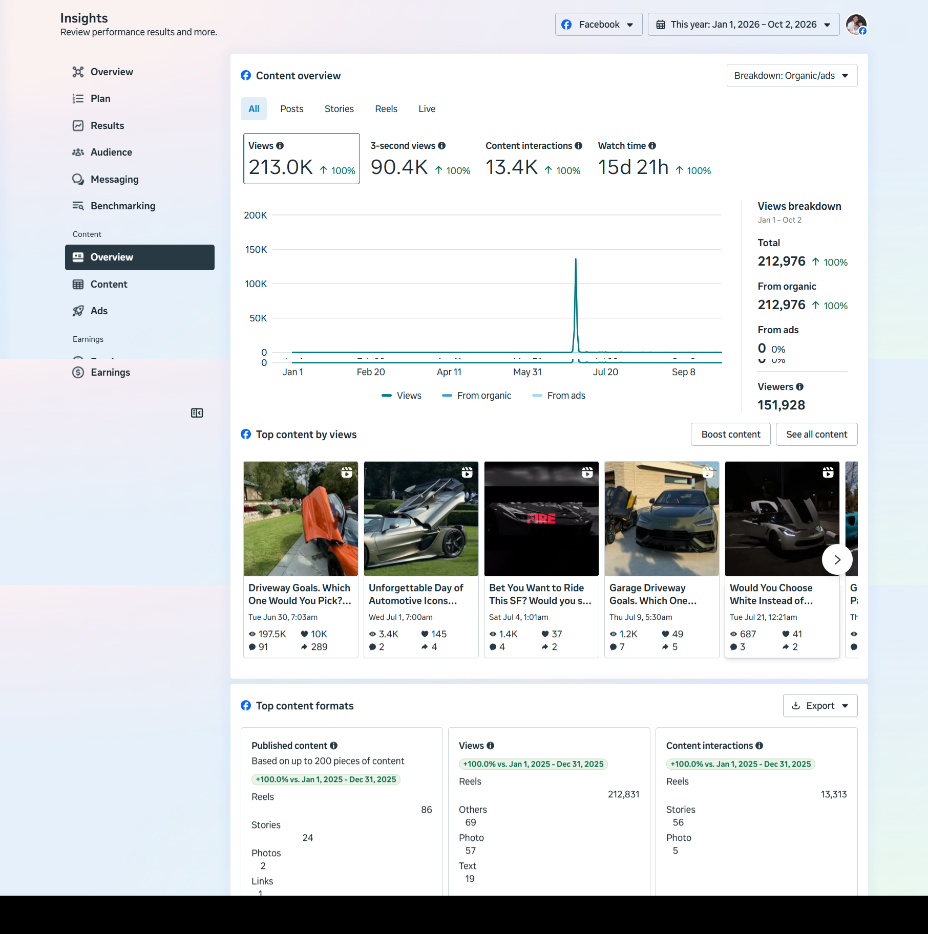Image resolution: width=928 pixels, height=934 pixels.
Task: Click the info icon beside Content interactions metric
Action: pos(578,146)
